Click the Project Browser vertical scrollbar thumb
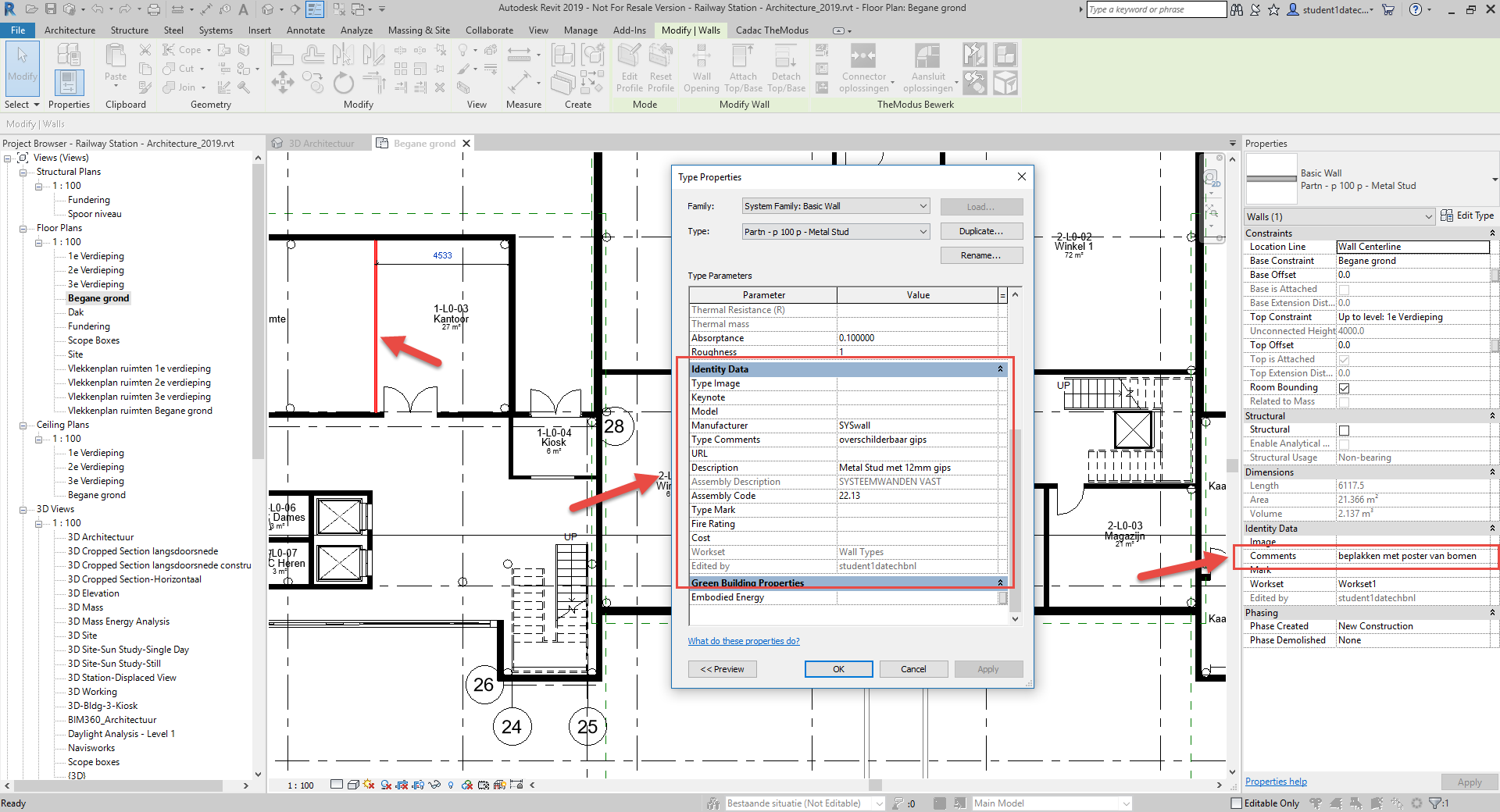The width and height of the screenshot is (1500, 812). tap(258, 312)
